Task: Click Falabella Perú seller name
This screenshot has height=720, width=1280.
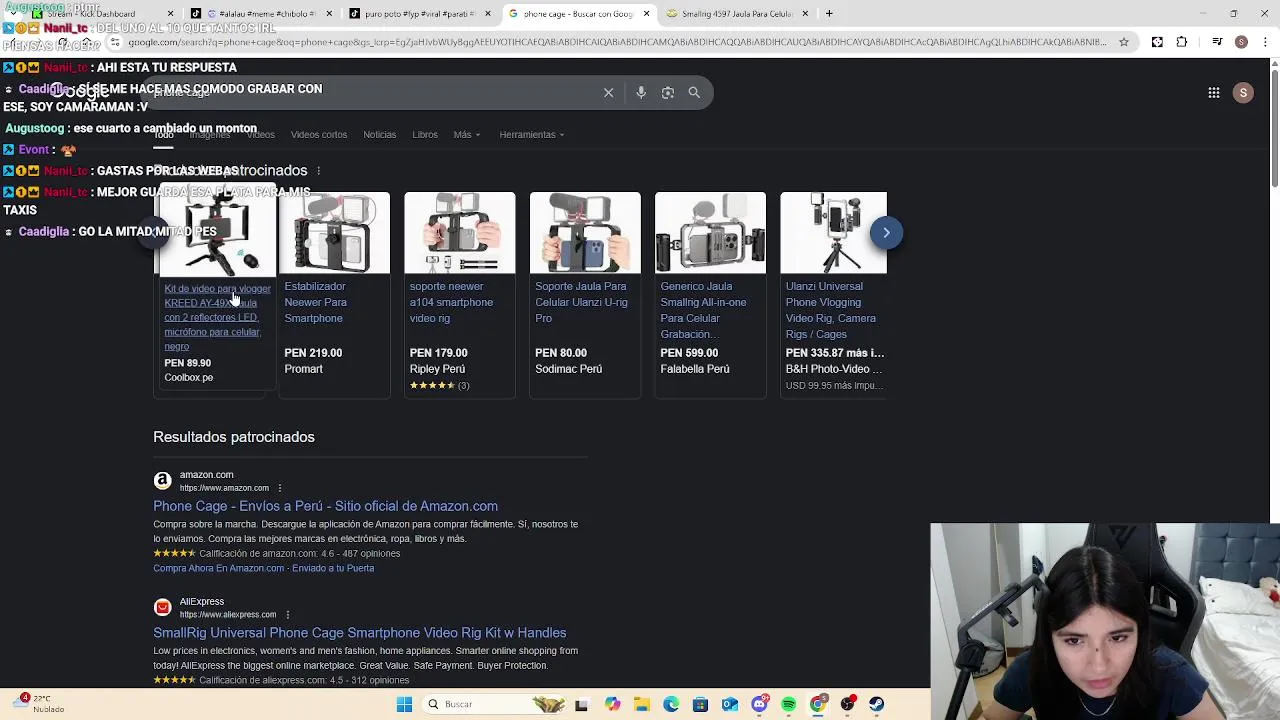Action: point(695,369)
